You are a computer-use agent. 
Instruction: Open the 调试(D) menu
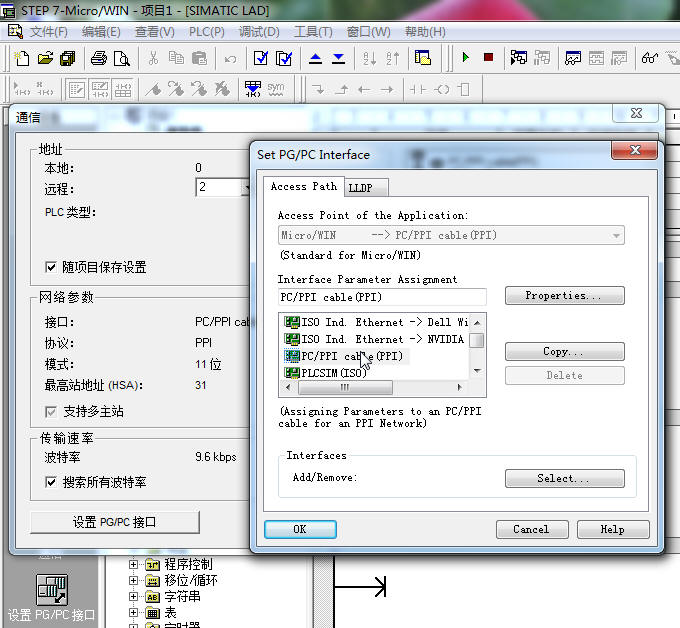pyautogui.click(x=259, y=32)
